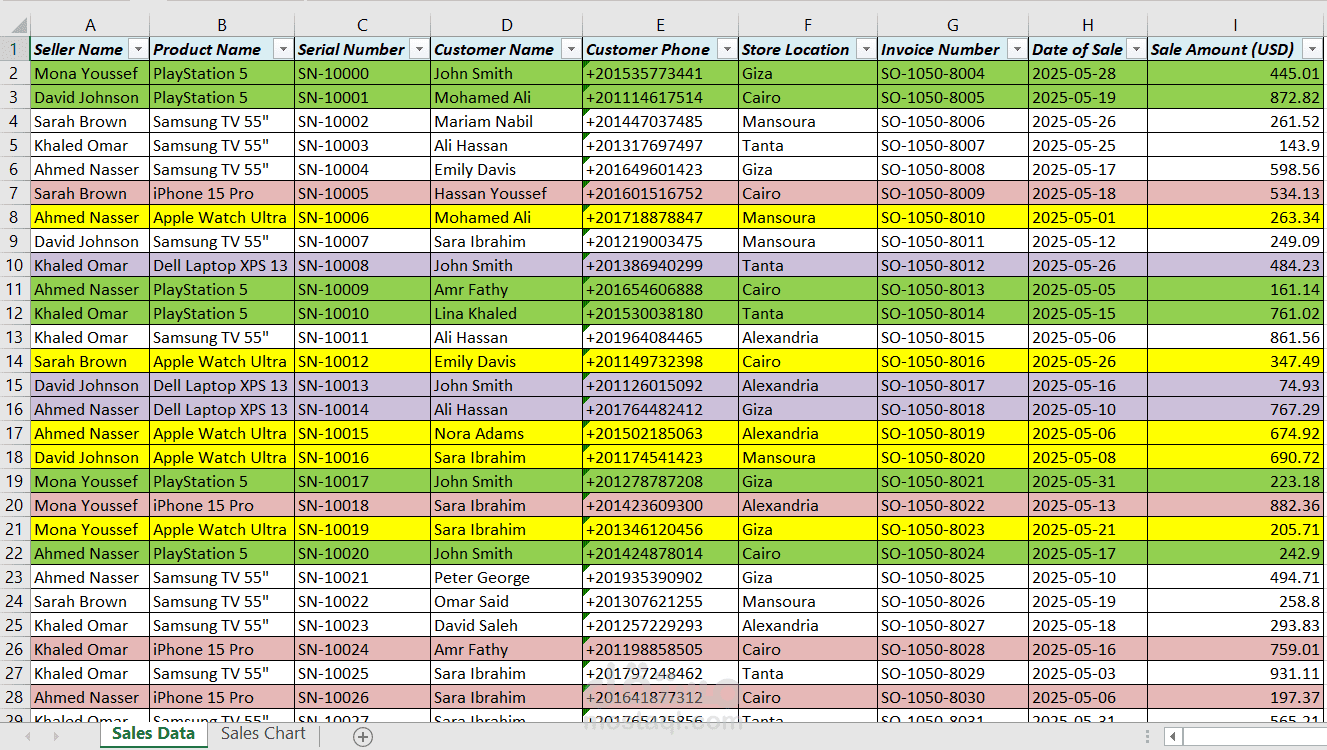Screen dimensions: 1327x750
Task: Open the Sale Amount (USD) filter dropdown
Action: tap(1312, 49)
